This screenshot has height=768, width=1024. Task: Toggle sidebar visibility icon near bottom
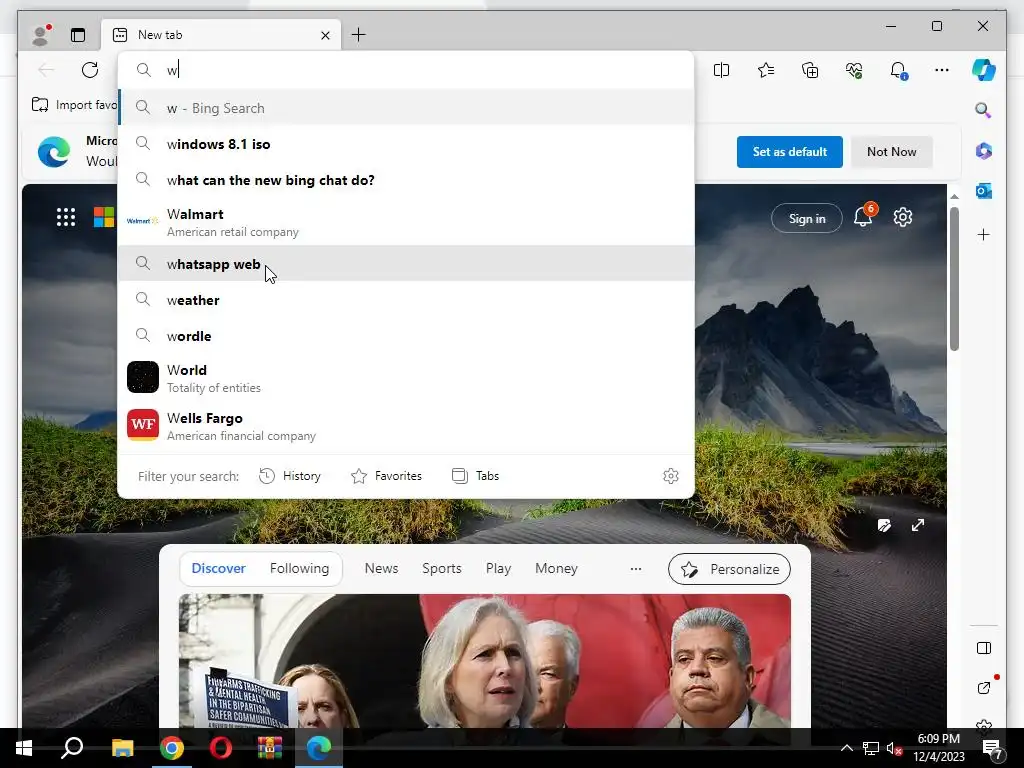984,648
